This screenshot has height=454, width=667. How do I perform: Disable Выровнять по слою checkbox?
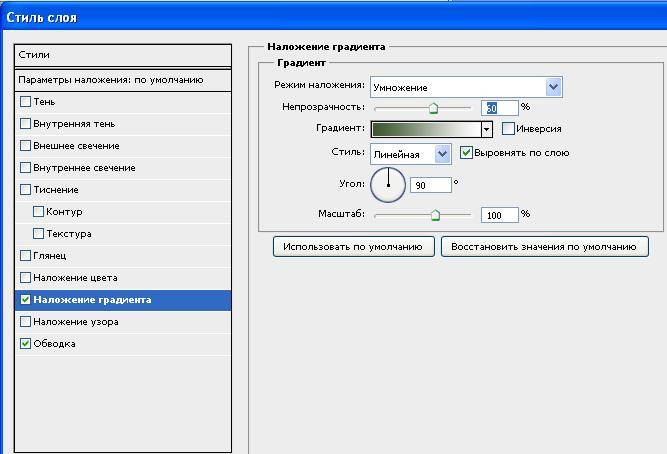click(x=466, y=153)
